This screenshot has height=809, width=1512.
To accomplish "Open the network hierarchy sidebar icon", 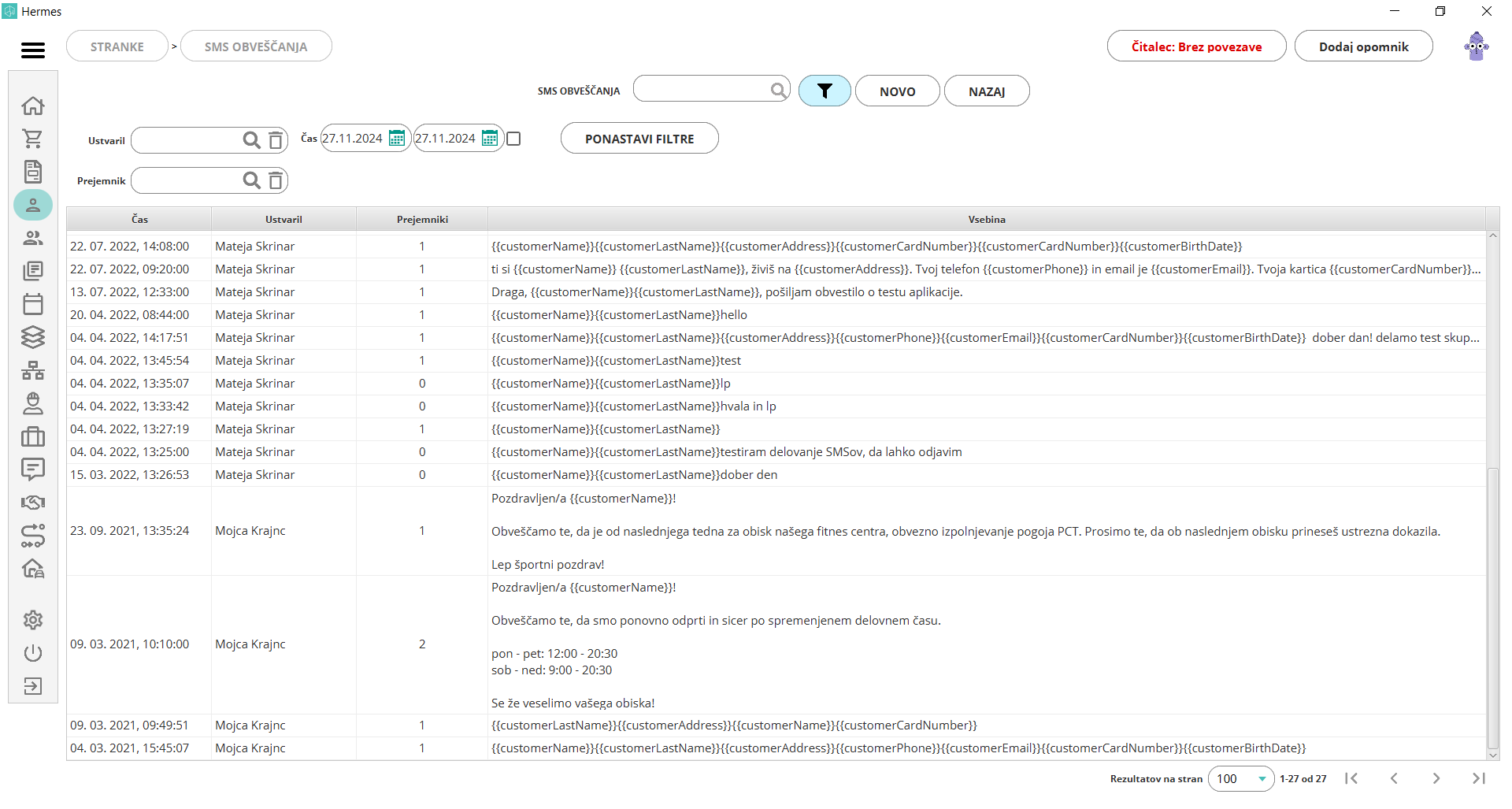I will tap(33, 370).
